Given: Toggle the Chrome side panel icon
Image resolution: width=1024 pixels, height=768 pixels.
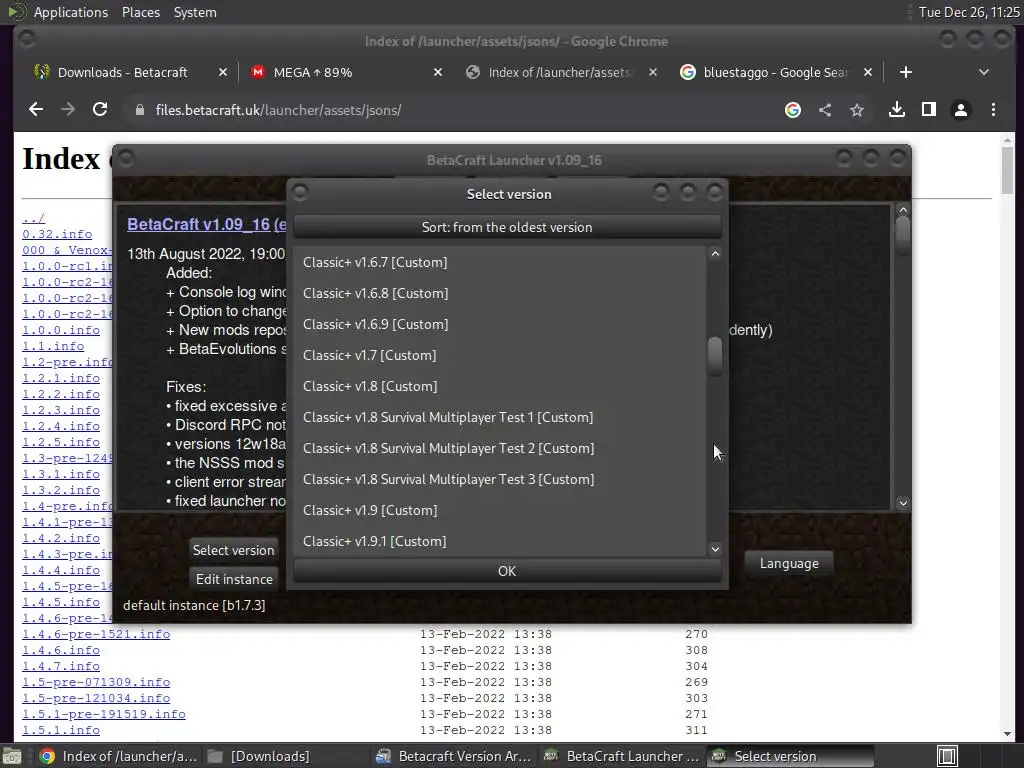Looking at the screenshot, I should (929, 110).
